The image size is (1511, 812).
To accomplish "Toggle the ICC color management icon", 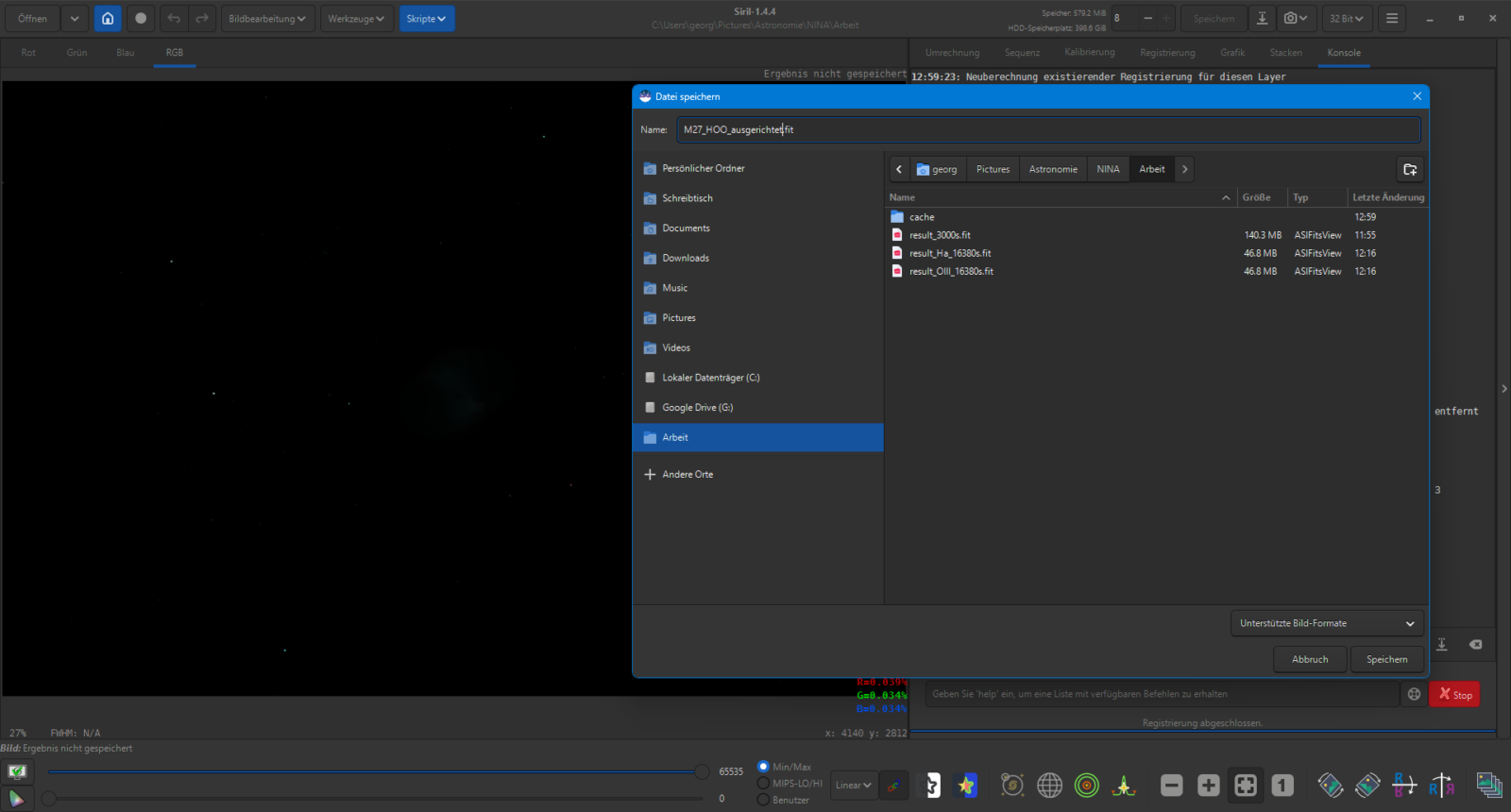I will tap(17, 771).
